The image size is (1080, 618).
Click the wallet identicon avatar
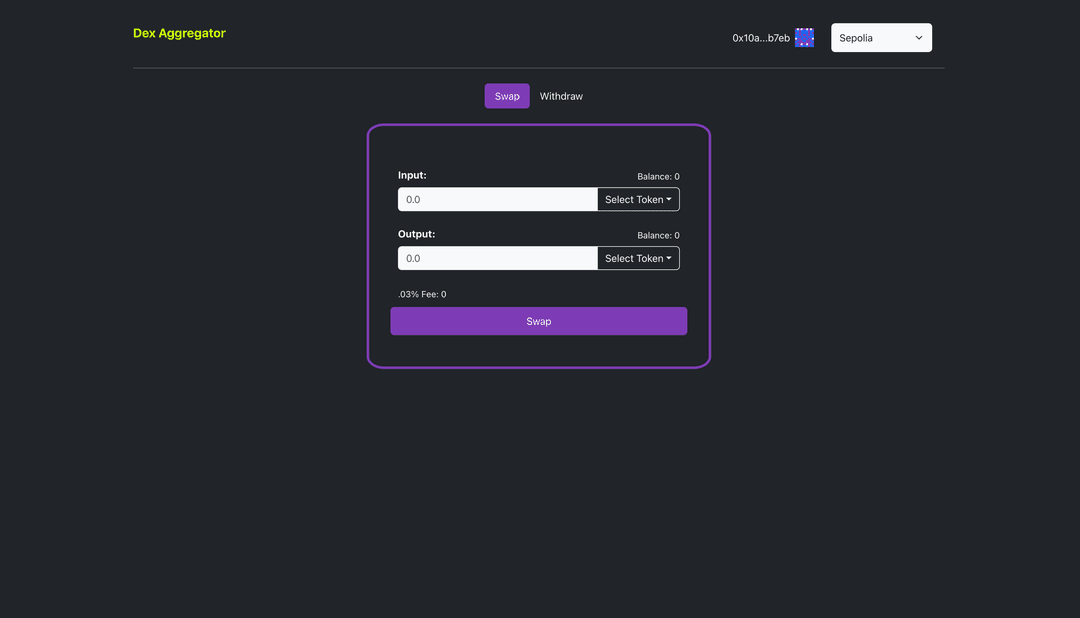coord(804,38)
